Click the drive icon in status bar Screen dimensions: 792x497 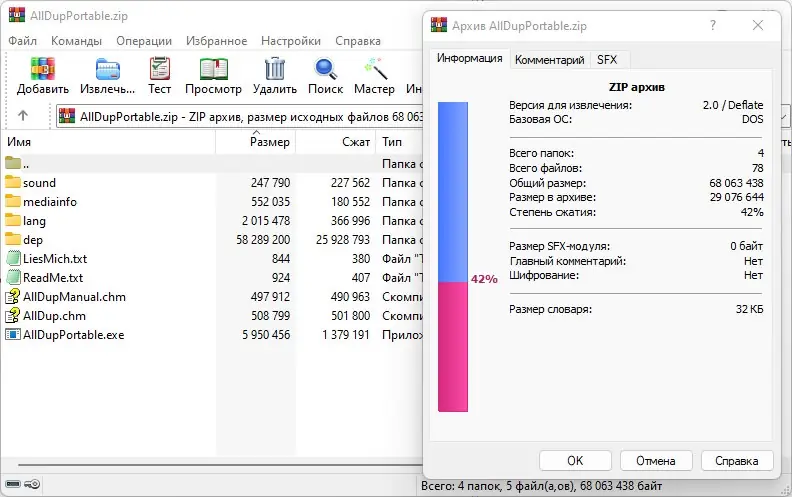tap(13, 484)
